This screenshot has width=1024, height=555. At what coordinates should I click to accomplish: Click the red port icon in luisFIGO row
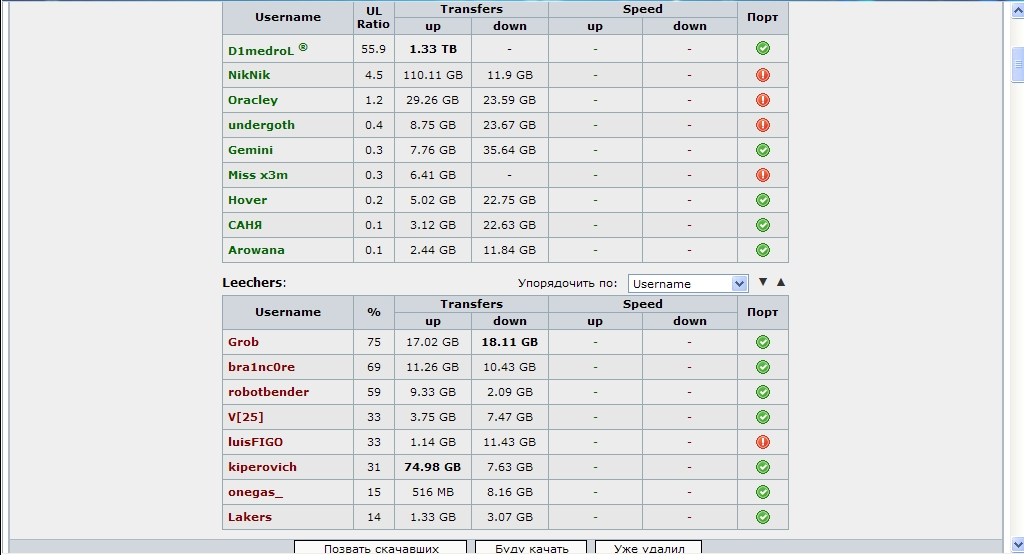pos(762,442)
